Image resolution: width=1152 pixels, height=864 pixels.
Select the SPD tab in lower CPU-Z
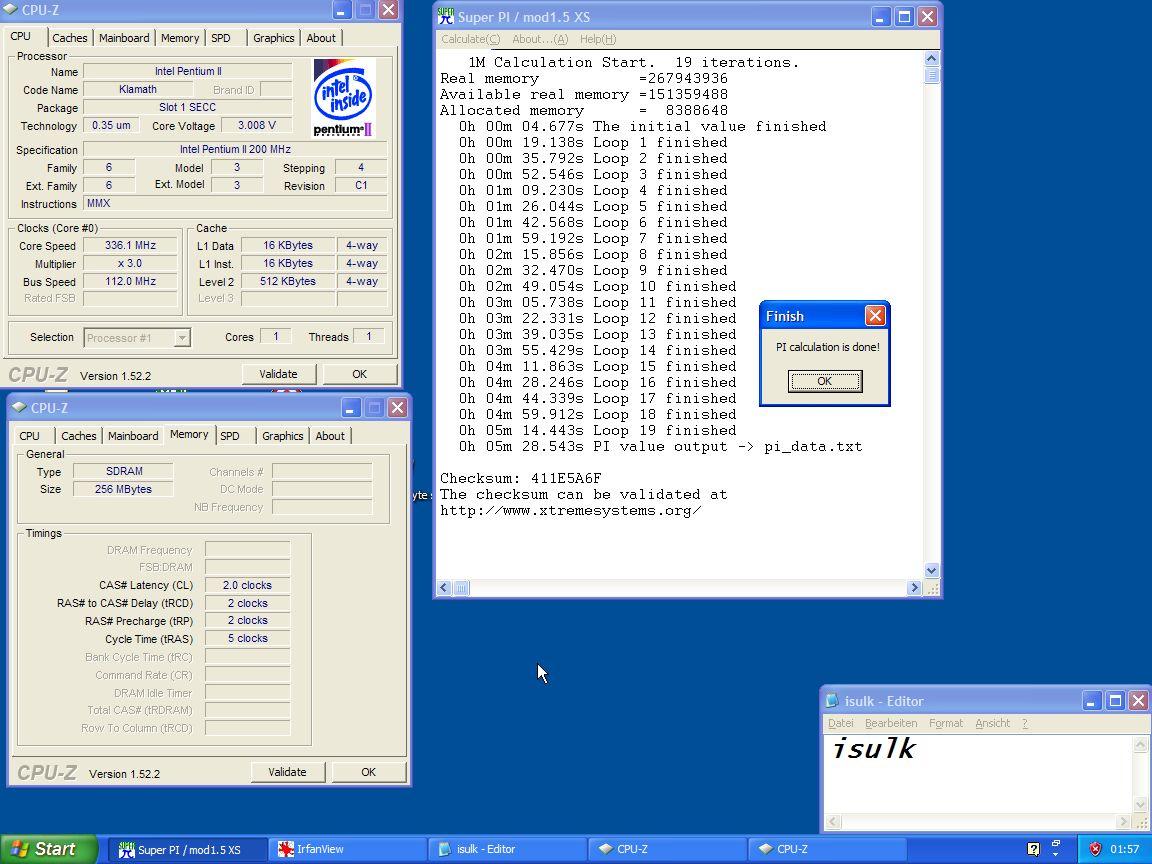pos(230,436)
